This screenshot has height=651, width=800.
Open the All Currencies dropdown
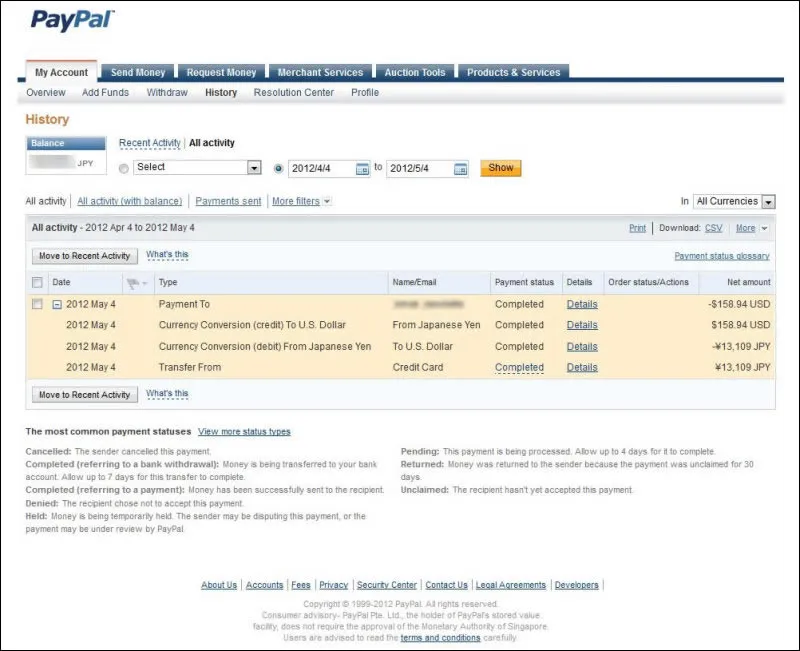[734, 202]
